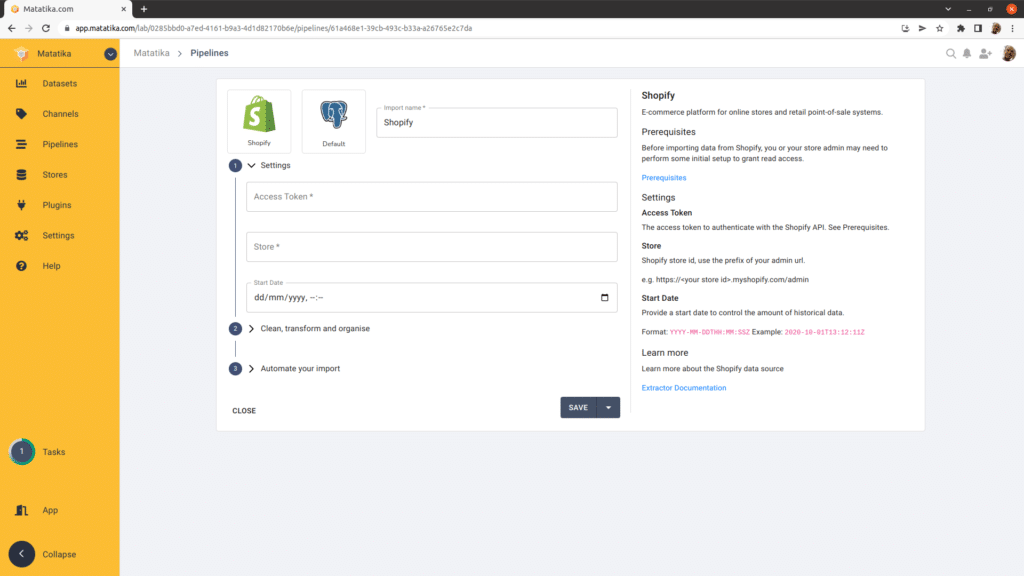Open the calendar picker in Start Date
Viewport: 1024px width, 576px height.
pyautogui.click(x=604, y=298)
